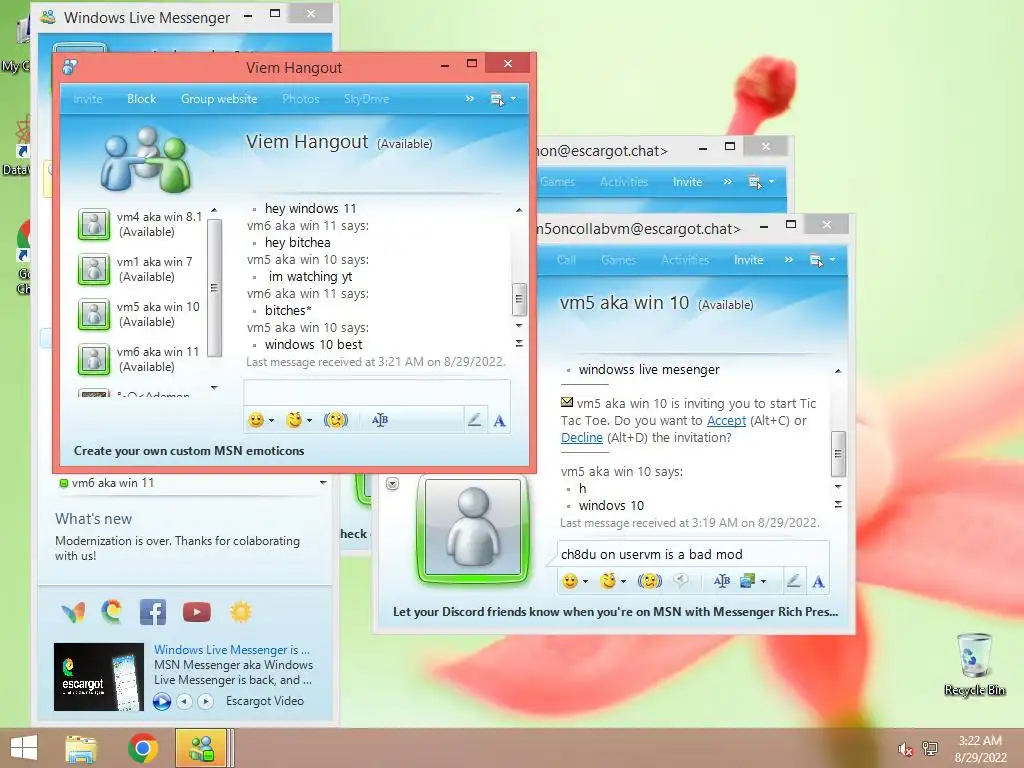Select vm5 aka win 10 in member list
Image resolution: width=1024 pixels, height=768 pixels.
click(140, 314)
